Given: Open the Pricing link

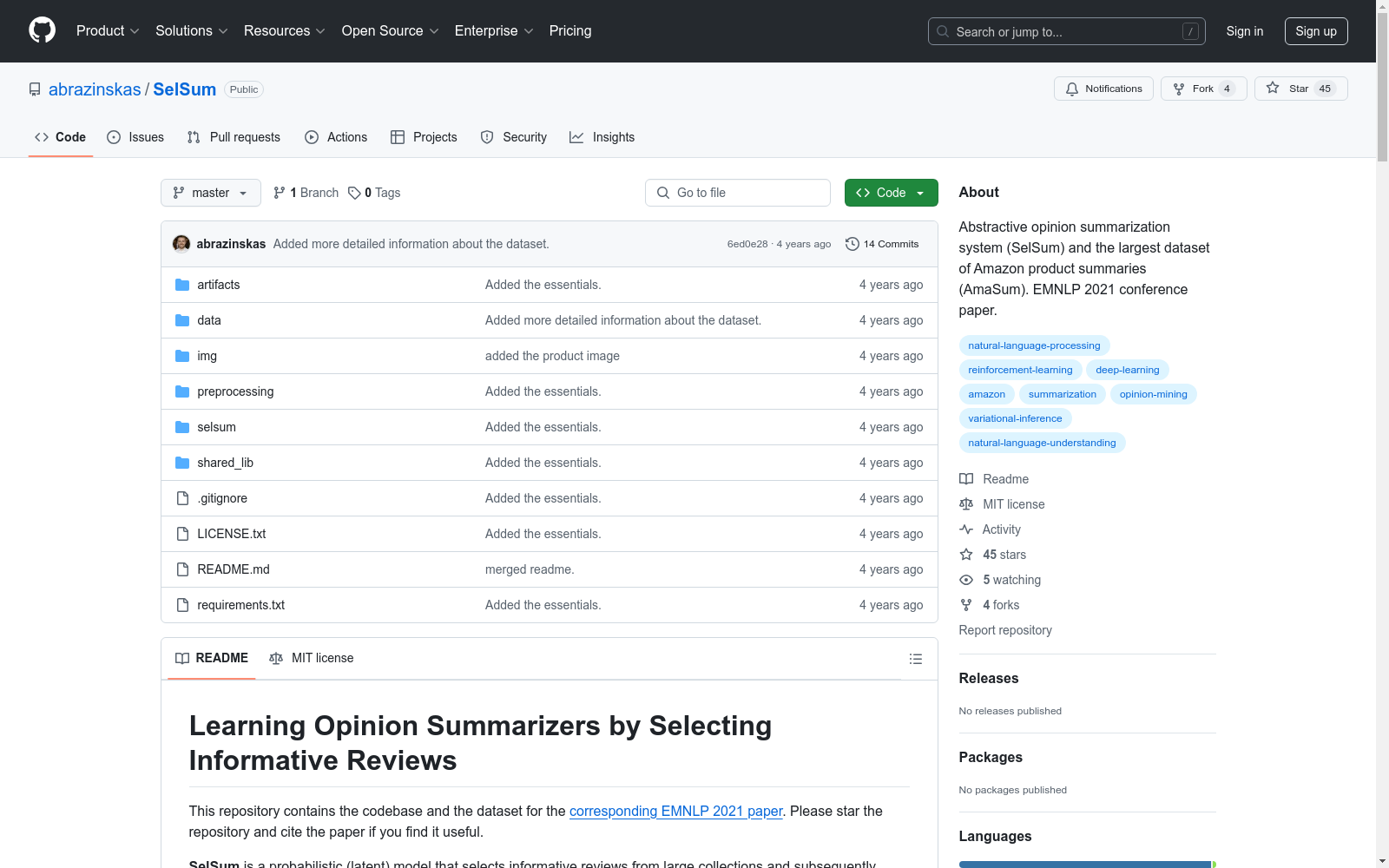Looking at the screenshot, I should click(x=570, y=30).
